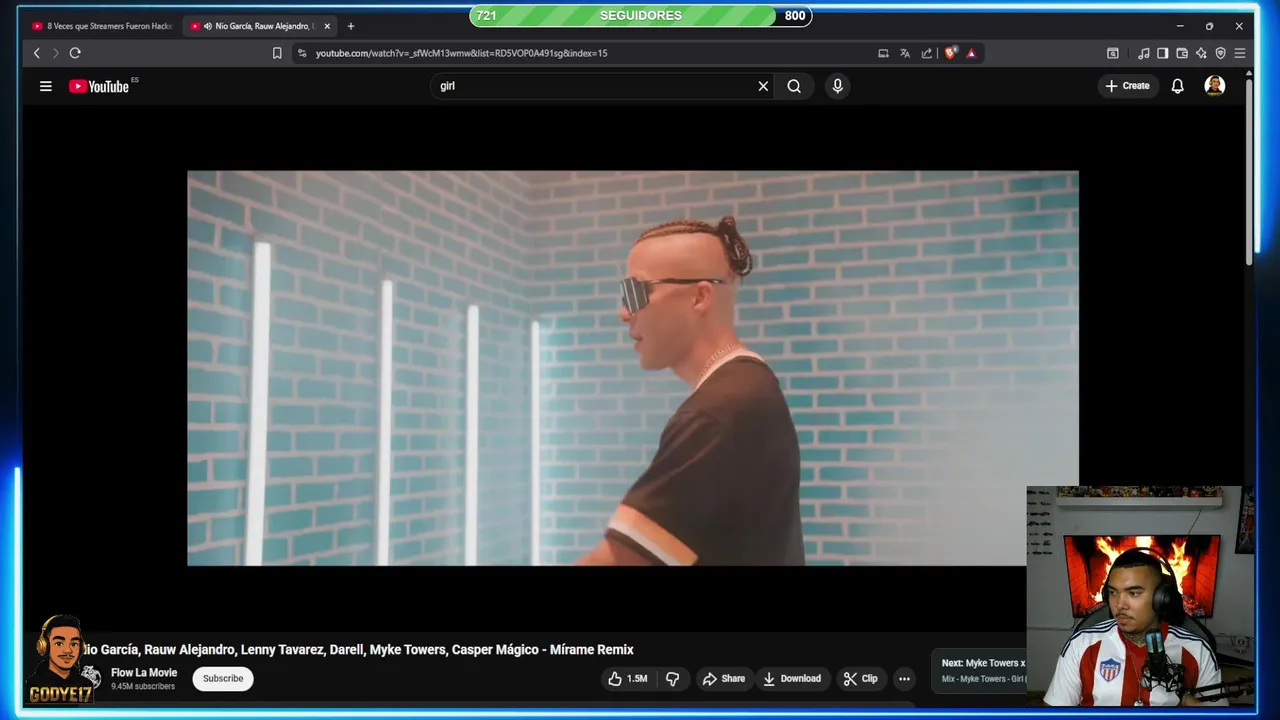Start voice search with microphone
The image size is (1280, 720).
(x=838, y=86)
